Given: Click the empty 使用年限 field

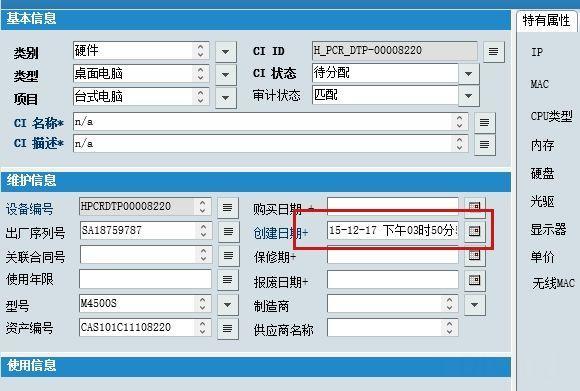Looking at the screenshot, I should click(145, 279).
